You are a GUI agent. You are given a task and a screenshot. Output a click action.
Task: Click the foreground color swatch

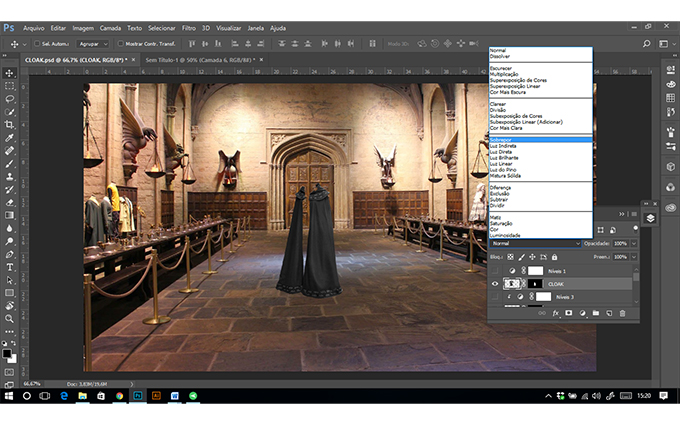[x=7, y=354]
